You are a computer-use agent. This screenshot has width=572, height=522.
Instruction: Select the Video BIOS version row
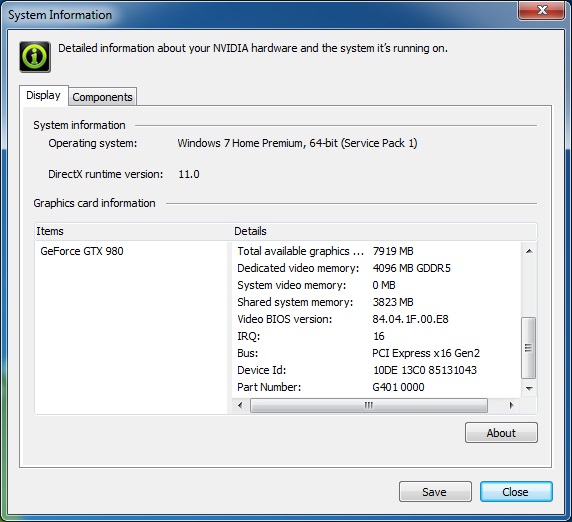376,319
